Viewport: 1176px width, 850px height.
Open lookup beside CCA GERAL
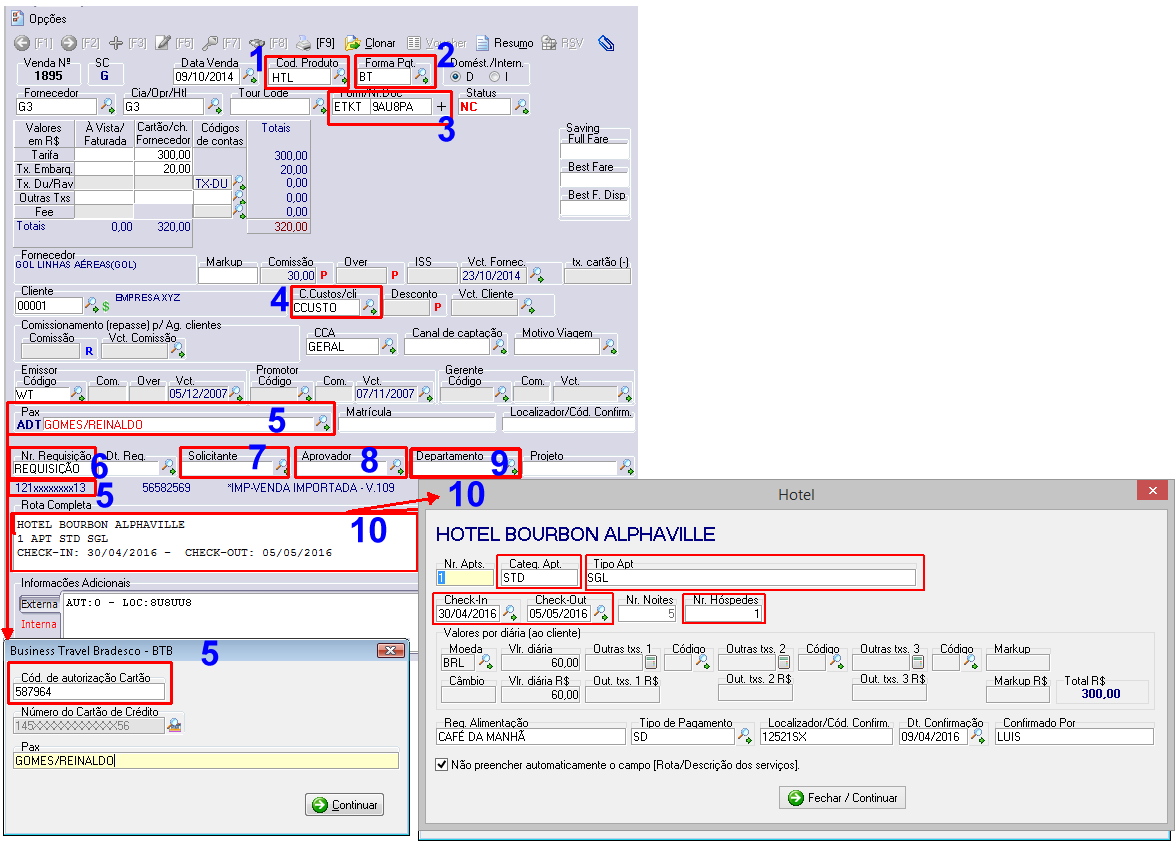point(388,346)
